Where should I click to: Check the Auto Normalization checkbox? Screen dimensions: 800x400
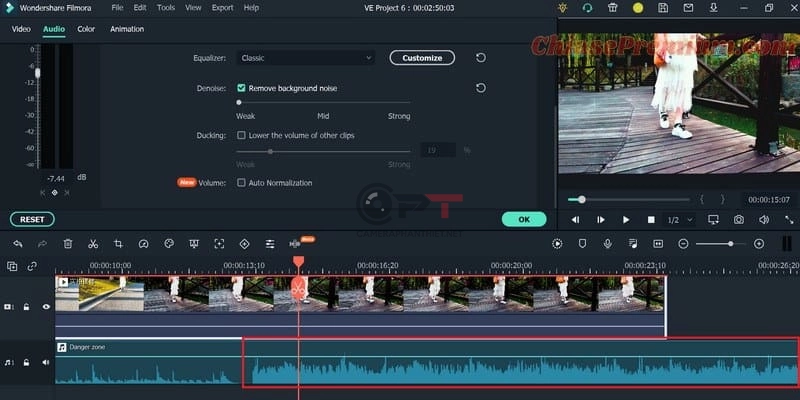[241, 183]
